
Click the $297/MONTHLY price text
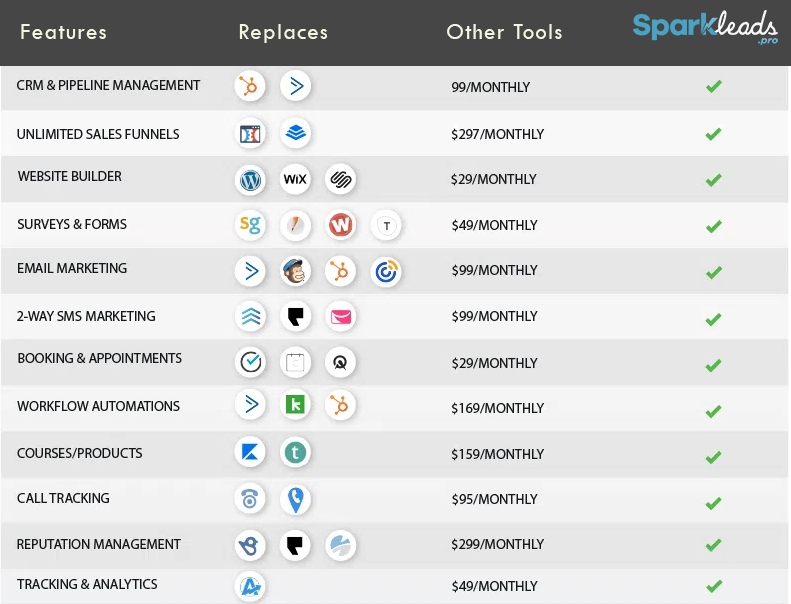497,134
